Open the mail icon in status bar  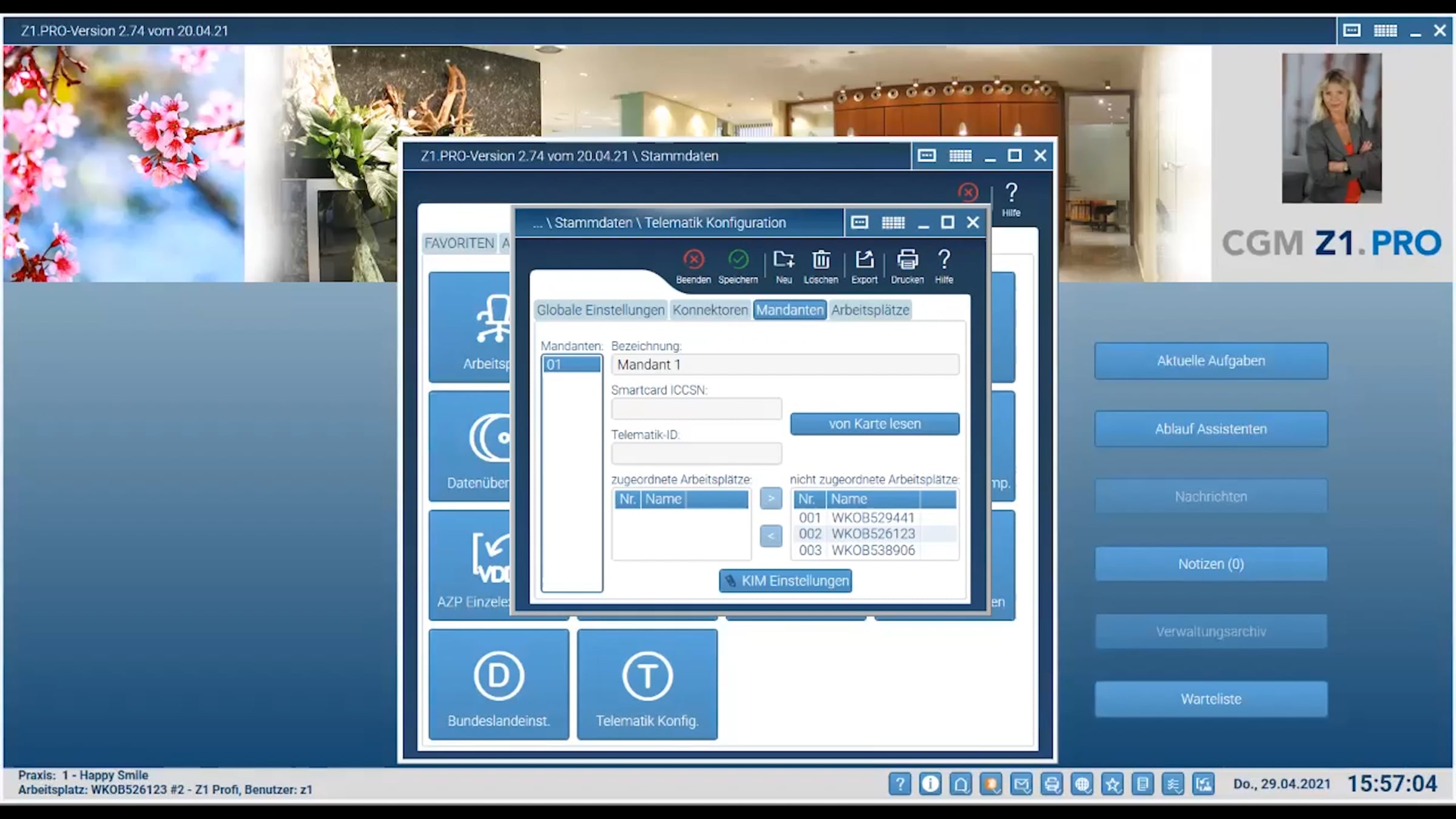point(1021,784)
